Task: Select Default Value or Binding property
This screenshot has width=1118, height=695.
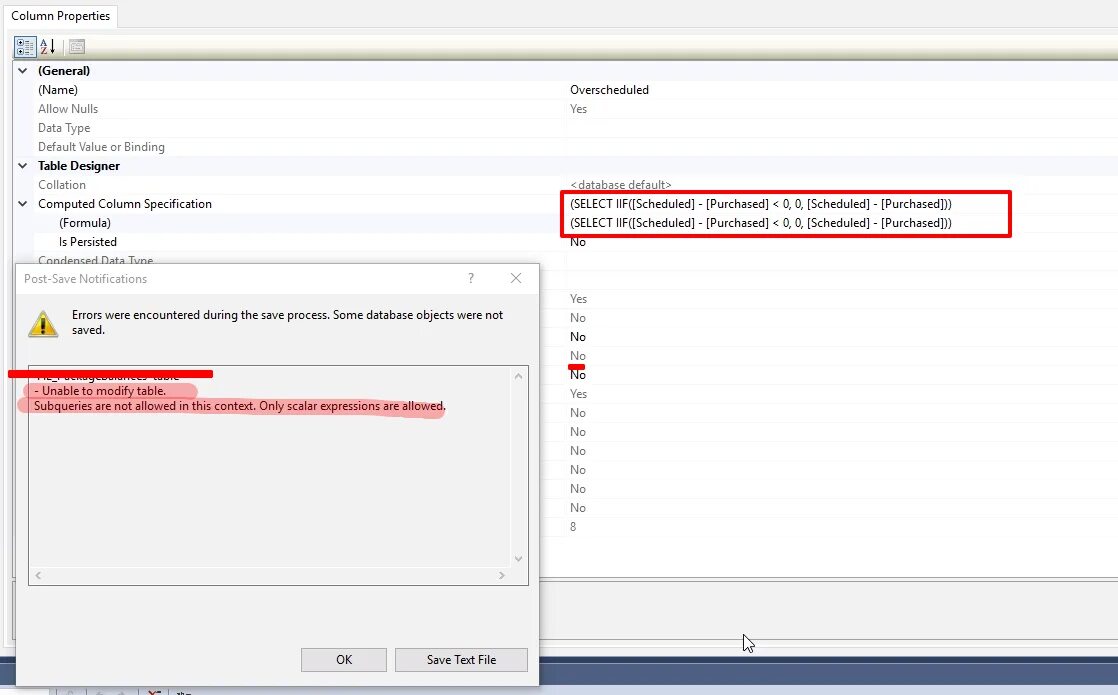Action: pyautogui.click(x=101, y=147)
